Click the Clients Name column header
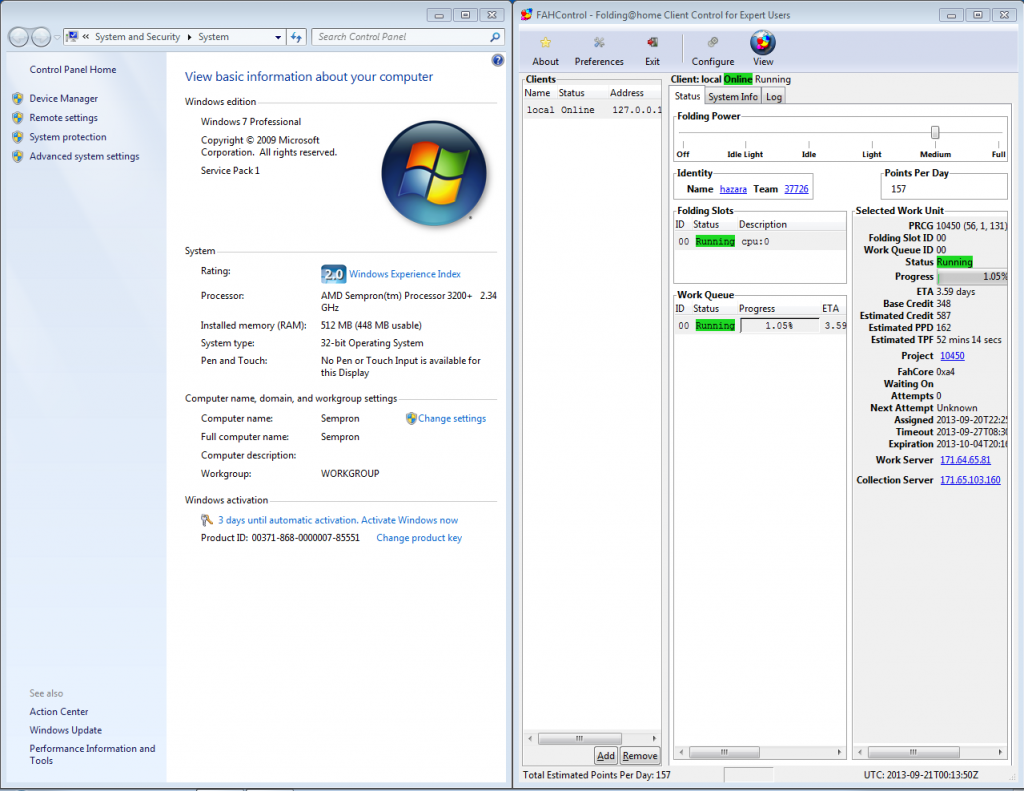The height and width of the screenshot is (791, 1024). tap(538, 93)
